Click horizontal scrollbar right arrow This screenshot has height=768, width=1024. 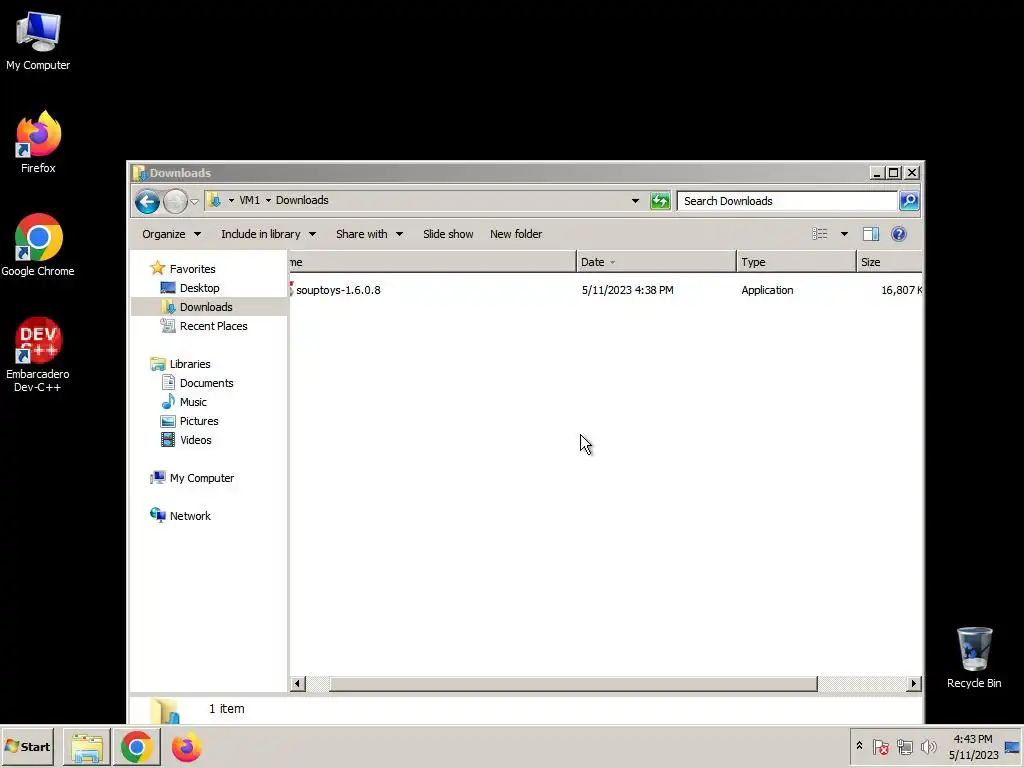[x=914, y=684]
